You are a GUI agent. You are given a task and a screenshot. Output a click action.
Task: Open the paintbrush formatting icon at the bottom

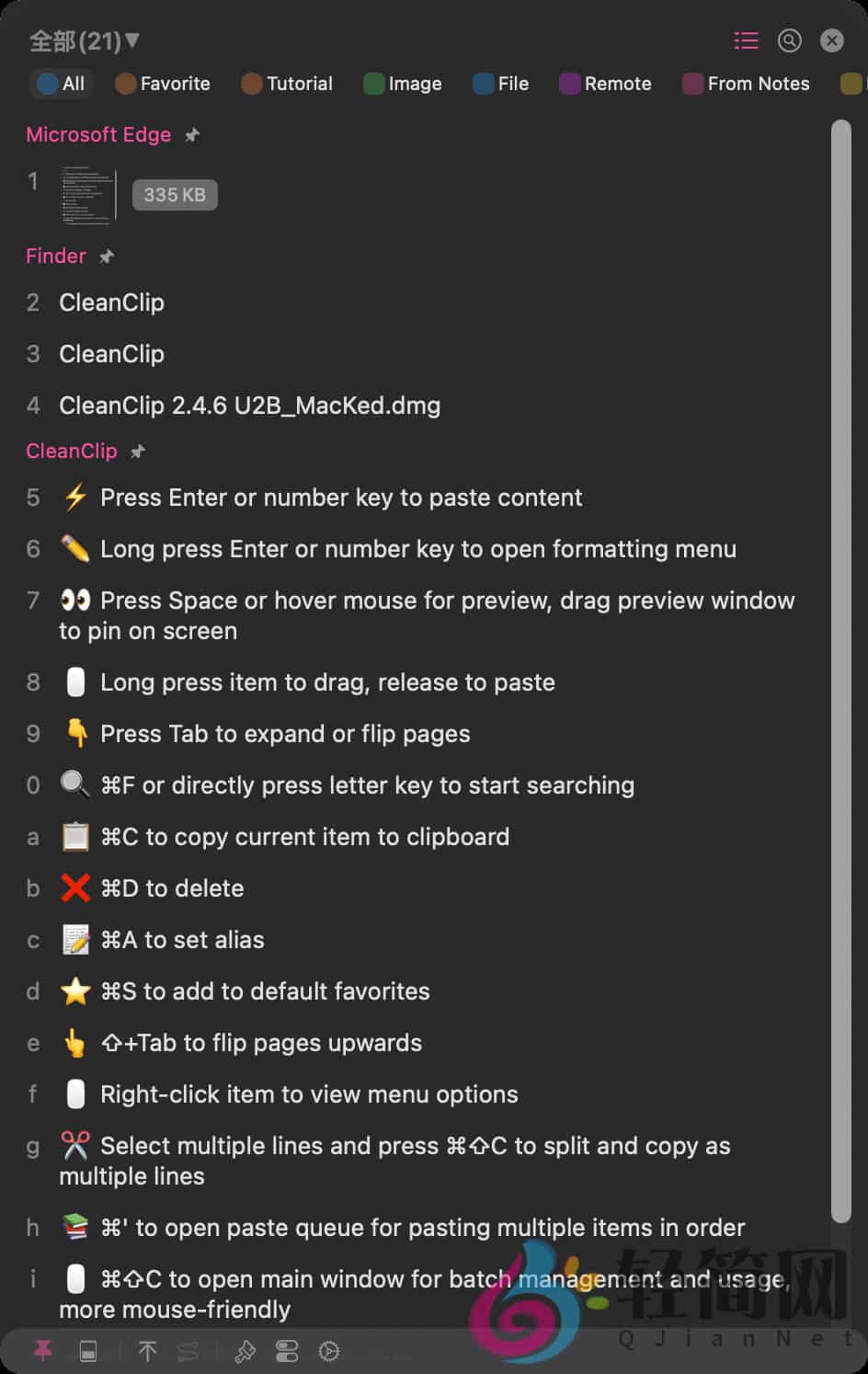tap(245, 1350)
